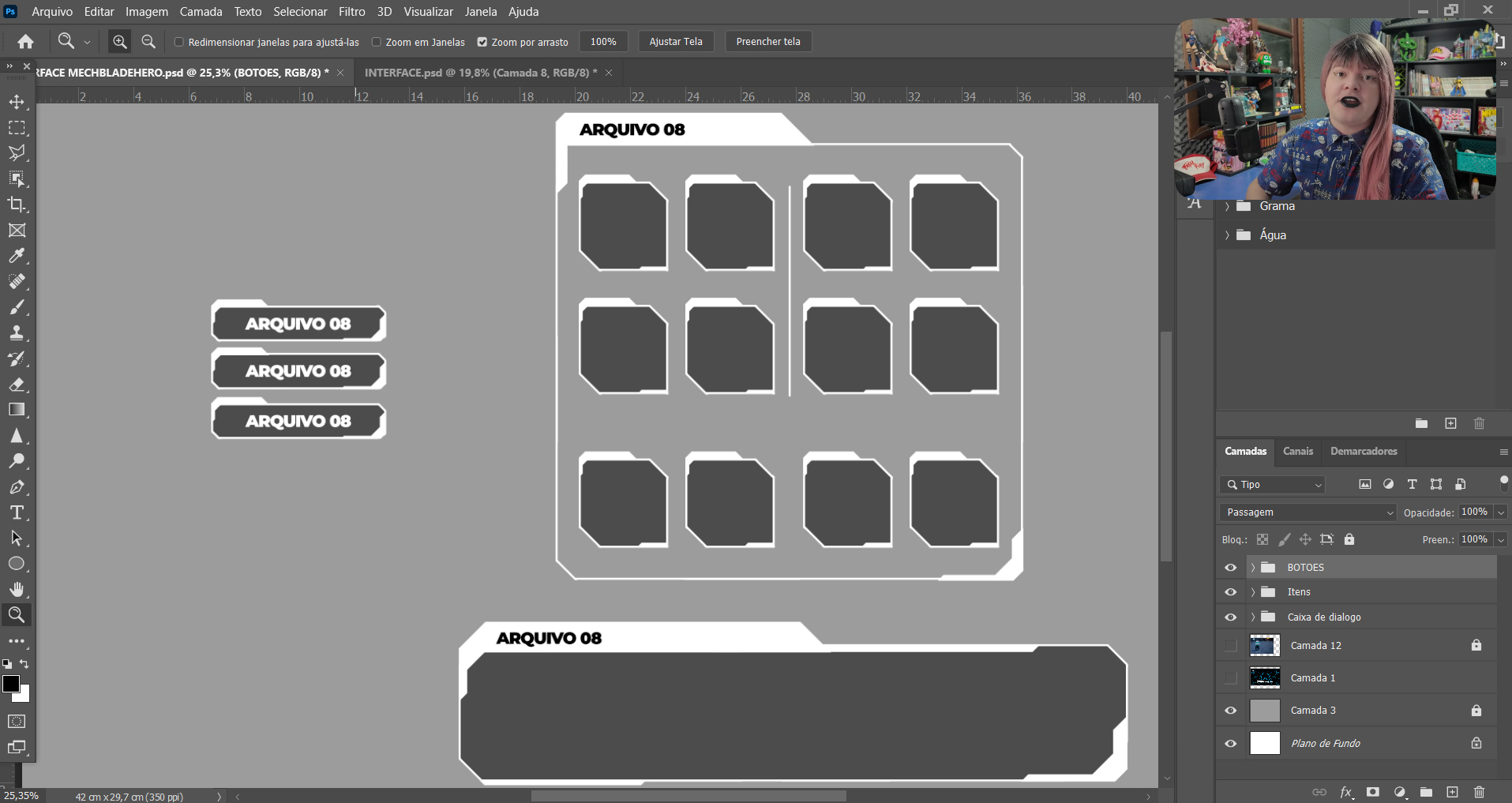Switch to the Canais tab
Image resolution: width=1512 pixels, height=803 pixels.
click(x=1297, y=451)
